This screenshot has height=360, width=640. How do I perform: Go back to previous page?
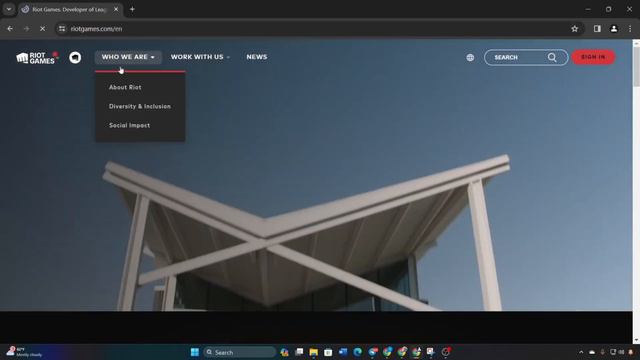pyautogui.click(x=10, y=29)
